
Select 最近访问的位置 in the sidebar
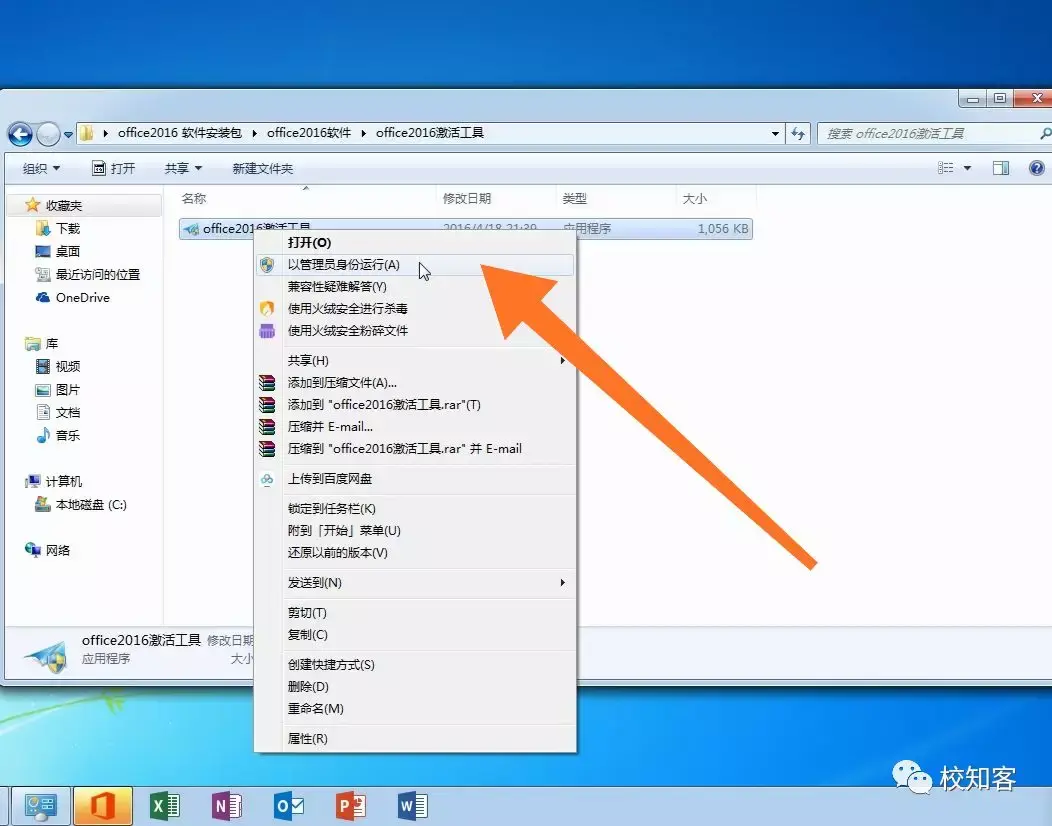pos(87,274)
